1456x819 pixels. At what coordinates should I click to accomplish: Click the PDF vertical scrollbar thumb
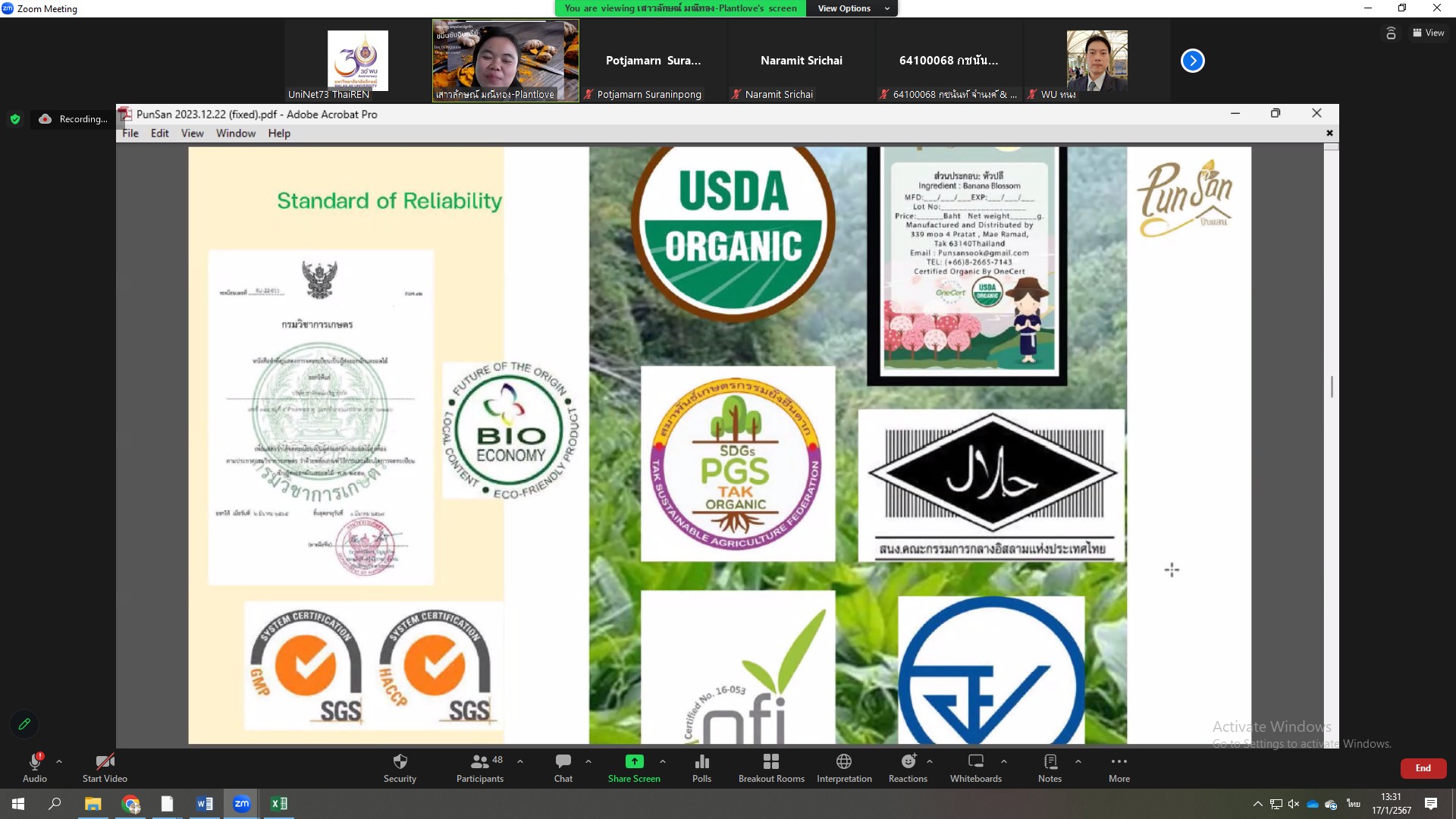pyautogui.click(x=1332, y=387)
